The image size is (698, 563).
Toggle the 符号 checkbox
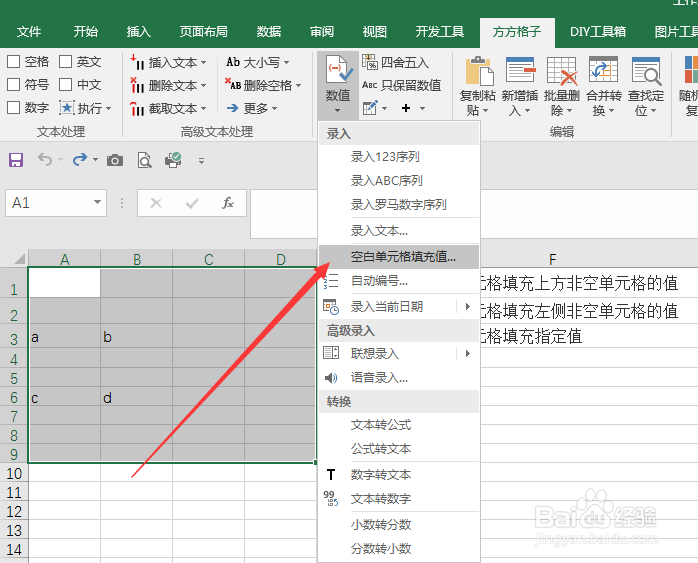tap(14, 85)
